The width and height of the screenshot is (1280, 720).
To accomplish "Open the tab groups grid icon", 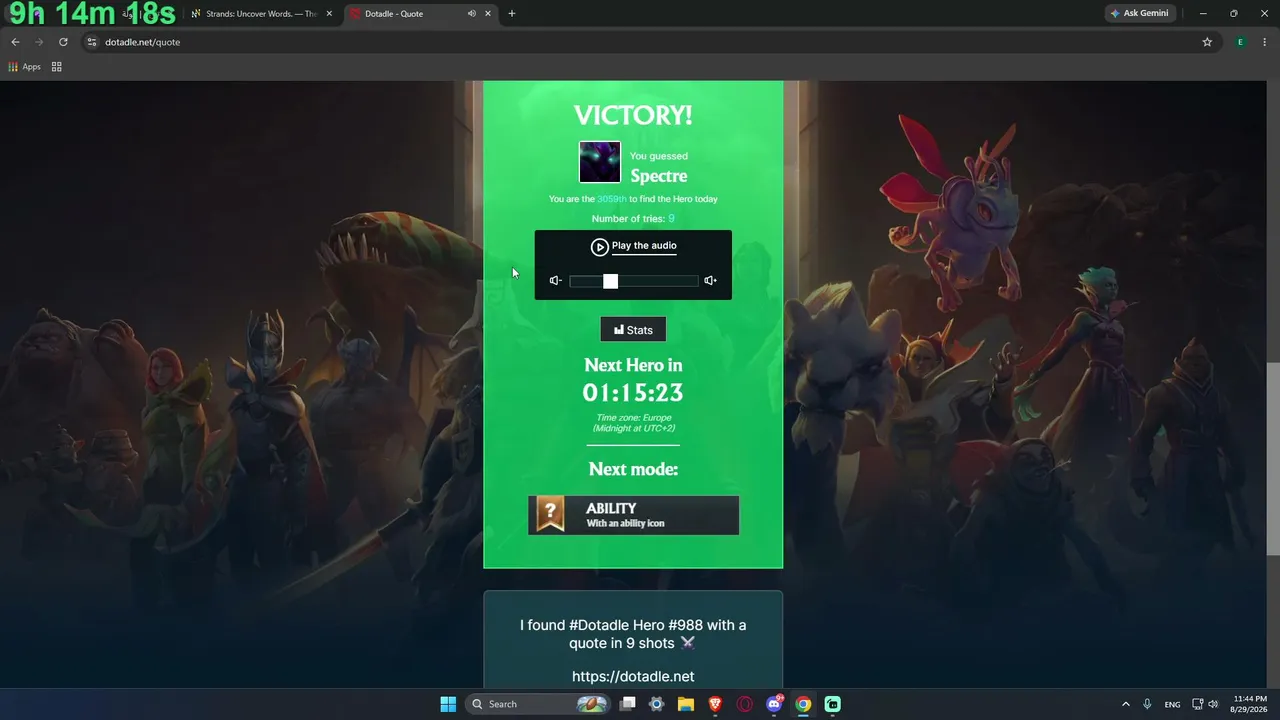I will click(x=57, y=67).
